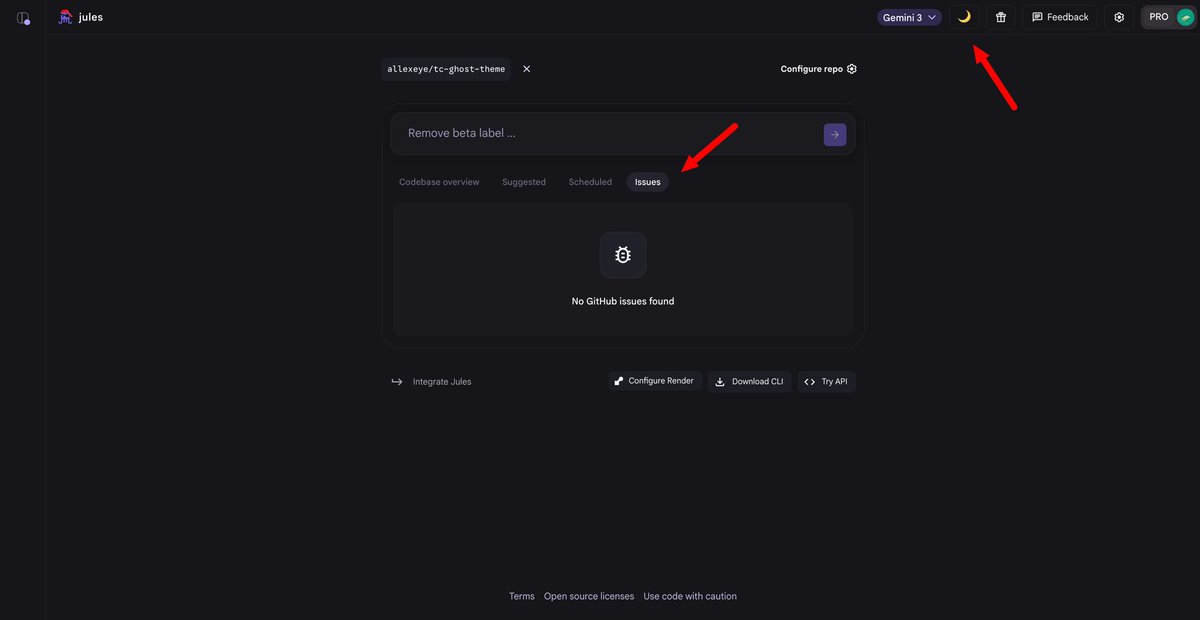Submit prompt with the arrow button
Viewport: 1200px width, 620px height.
tap(835, 134)
